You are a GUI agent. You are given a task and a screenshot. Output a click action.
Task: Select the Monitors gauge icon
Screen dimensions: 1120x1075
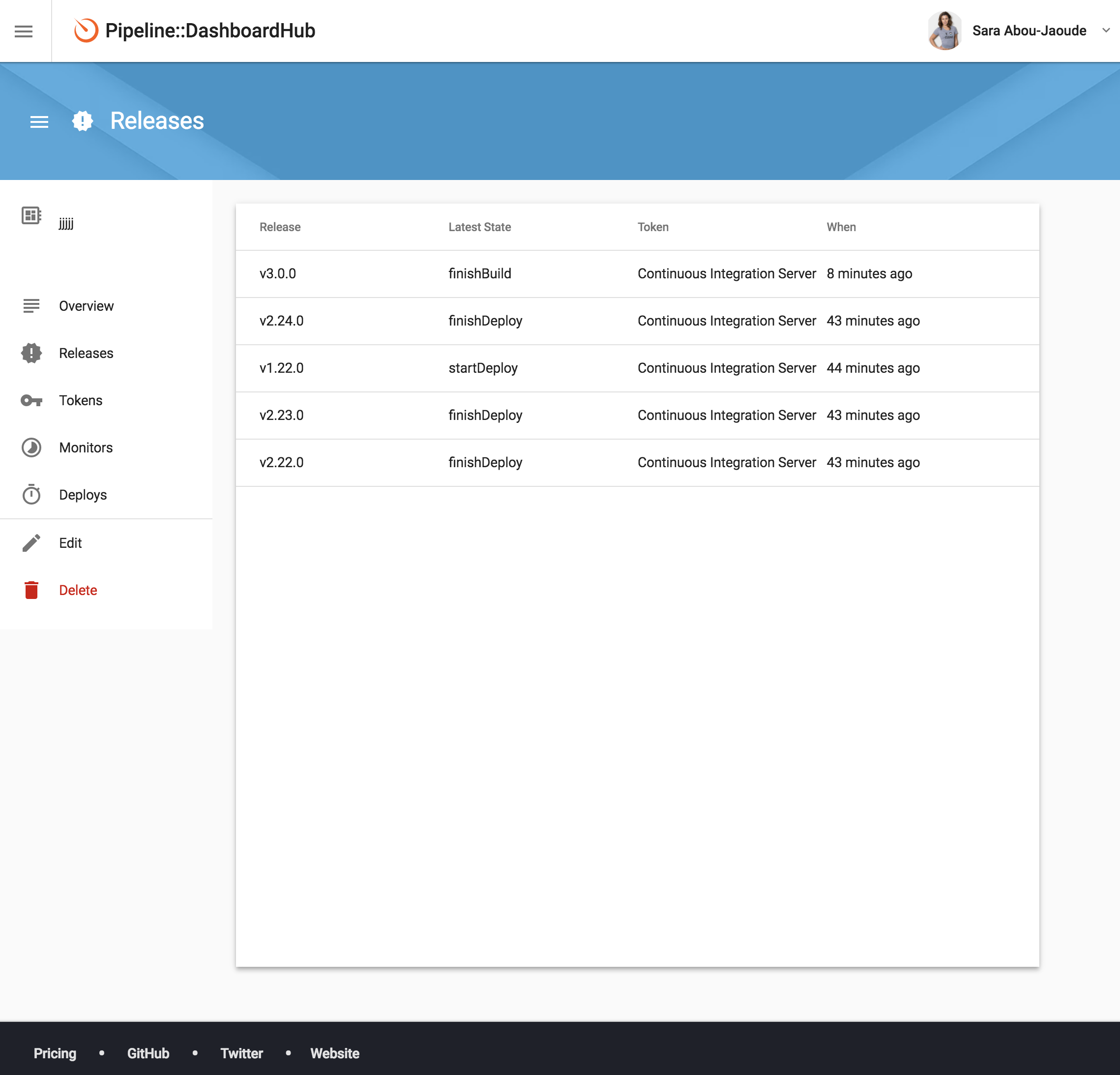point(31,448)
